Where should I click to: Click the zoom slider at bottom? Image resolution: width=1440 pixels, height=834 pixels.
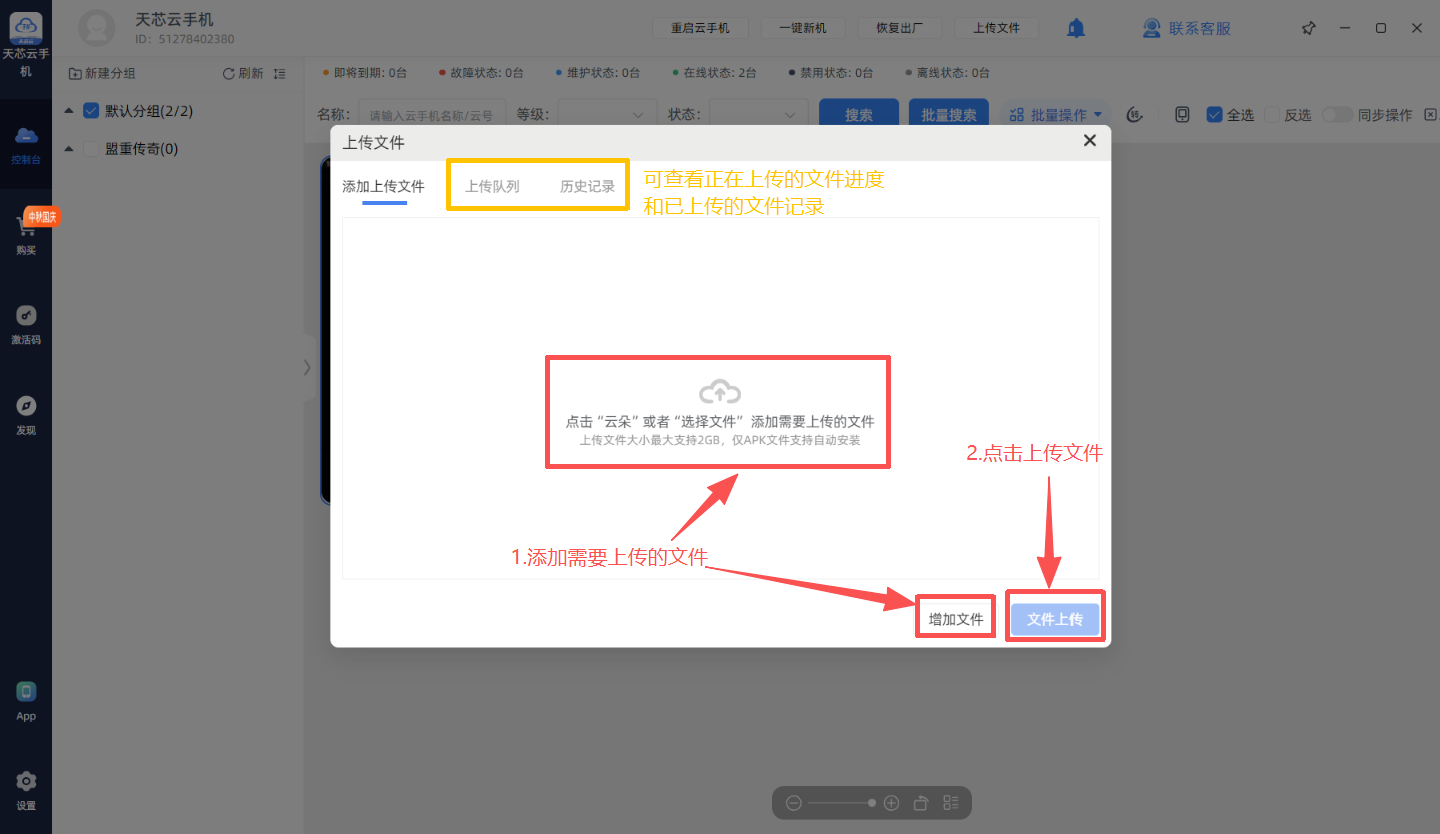(x=842, y=803)
